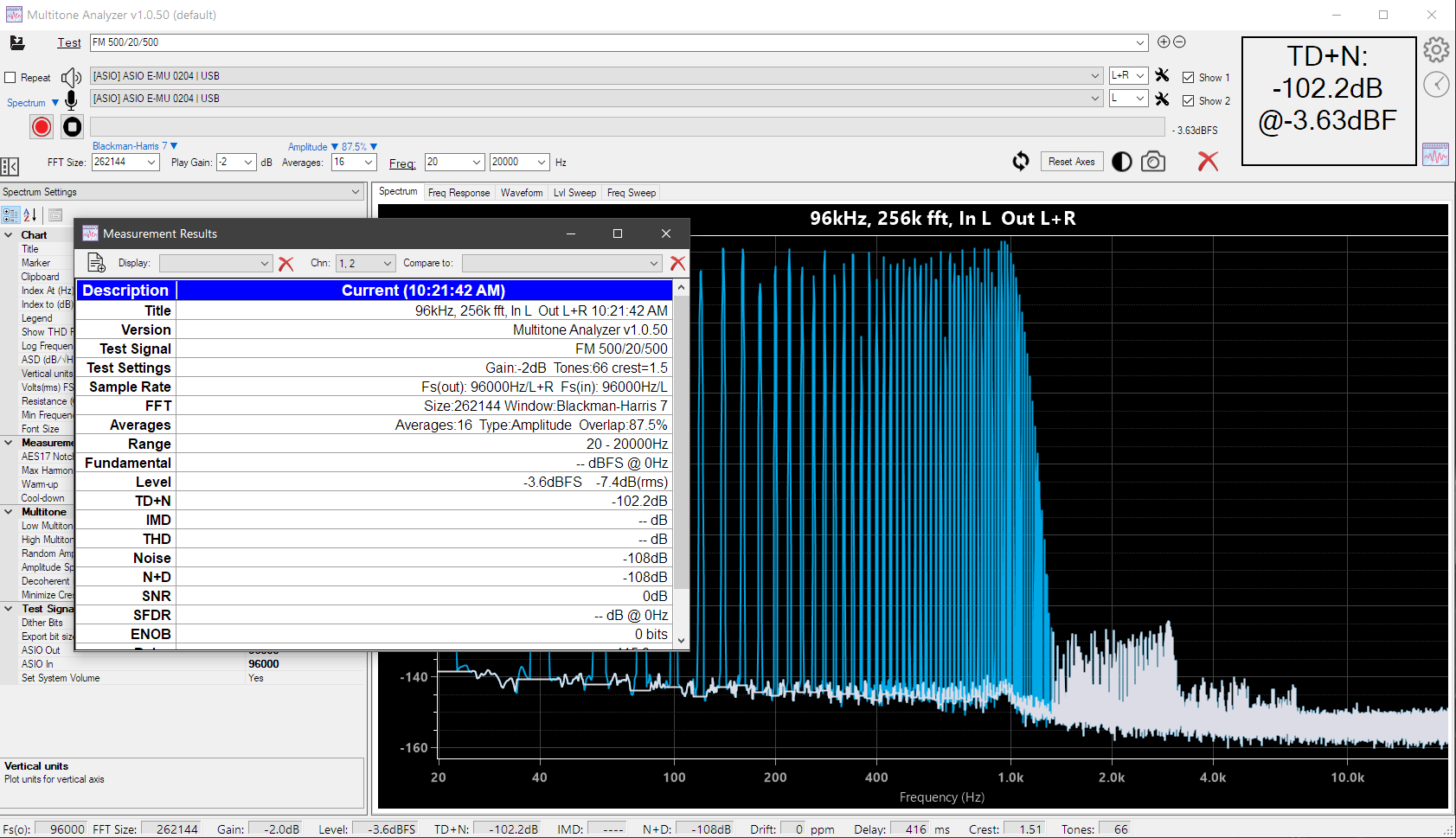Open the 87.5% overlap menu
Image resolution: width=1456 pixels, height=838 pixels.
coord(359,147)
